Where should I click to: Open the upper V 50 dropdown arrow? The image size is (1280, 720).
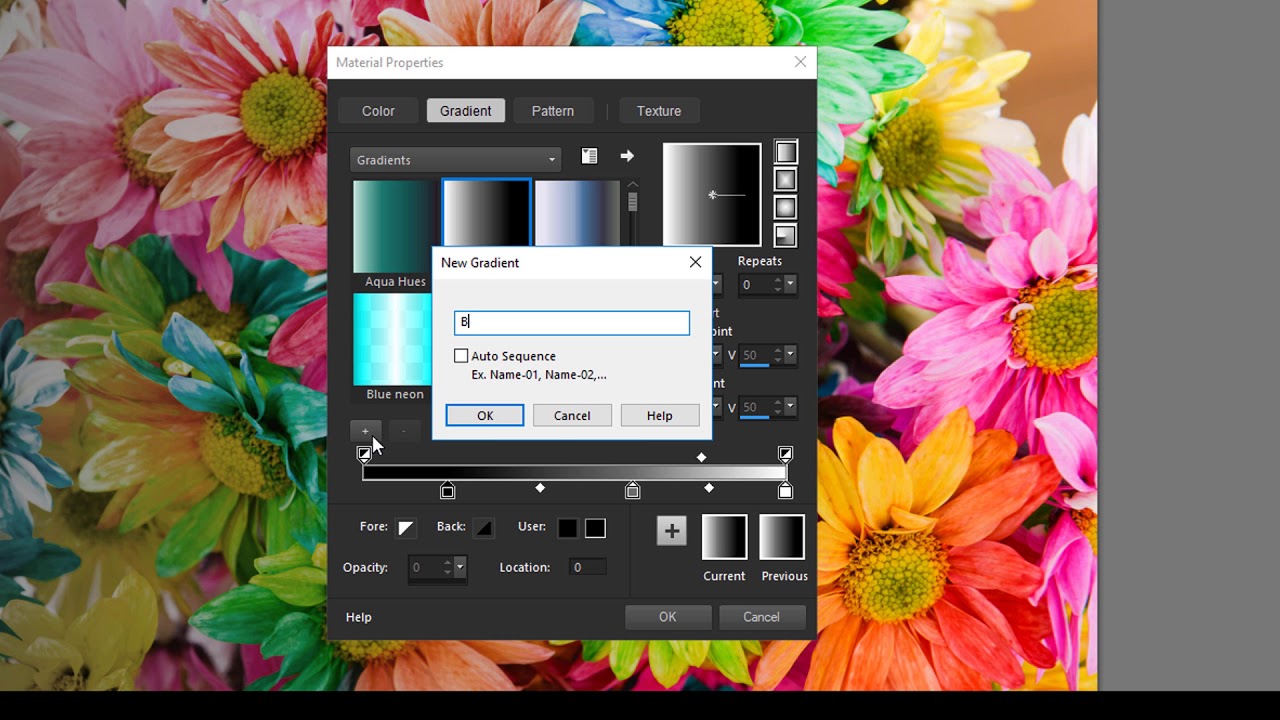coord(790,355)
